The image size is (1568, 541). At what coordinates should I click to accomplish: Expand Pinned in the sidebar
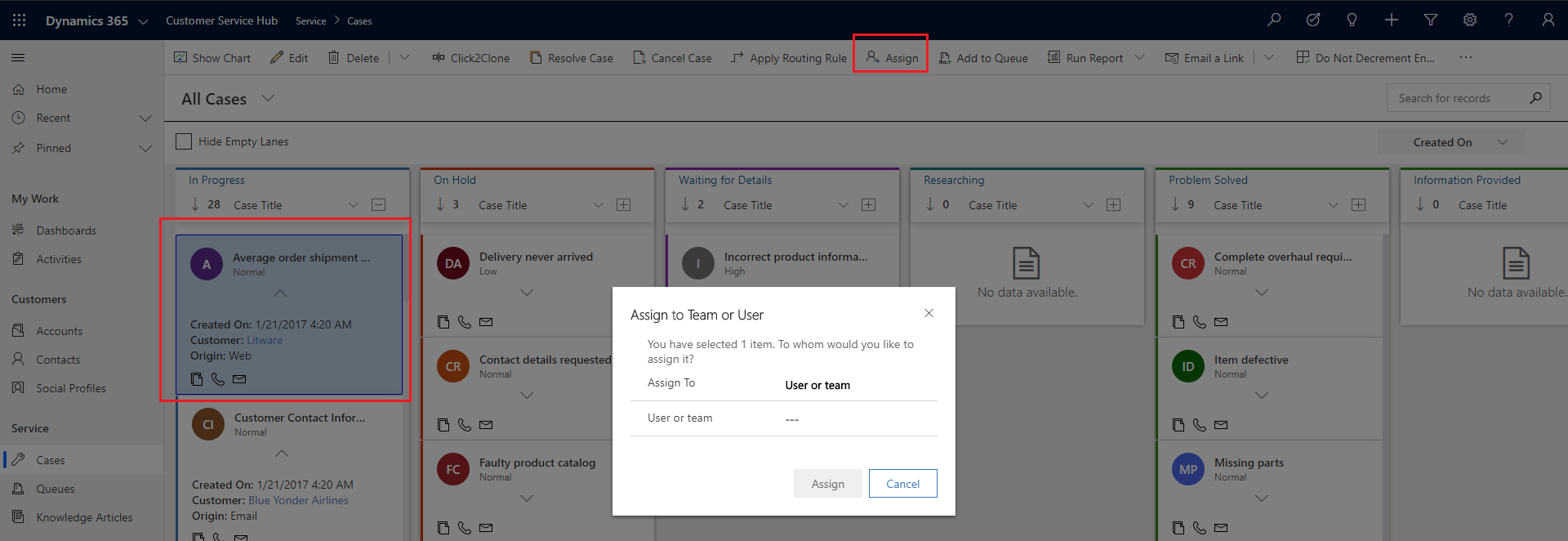(145, 148)
